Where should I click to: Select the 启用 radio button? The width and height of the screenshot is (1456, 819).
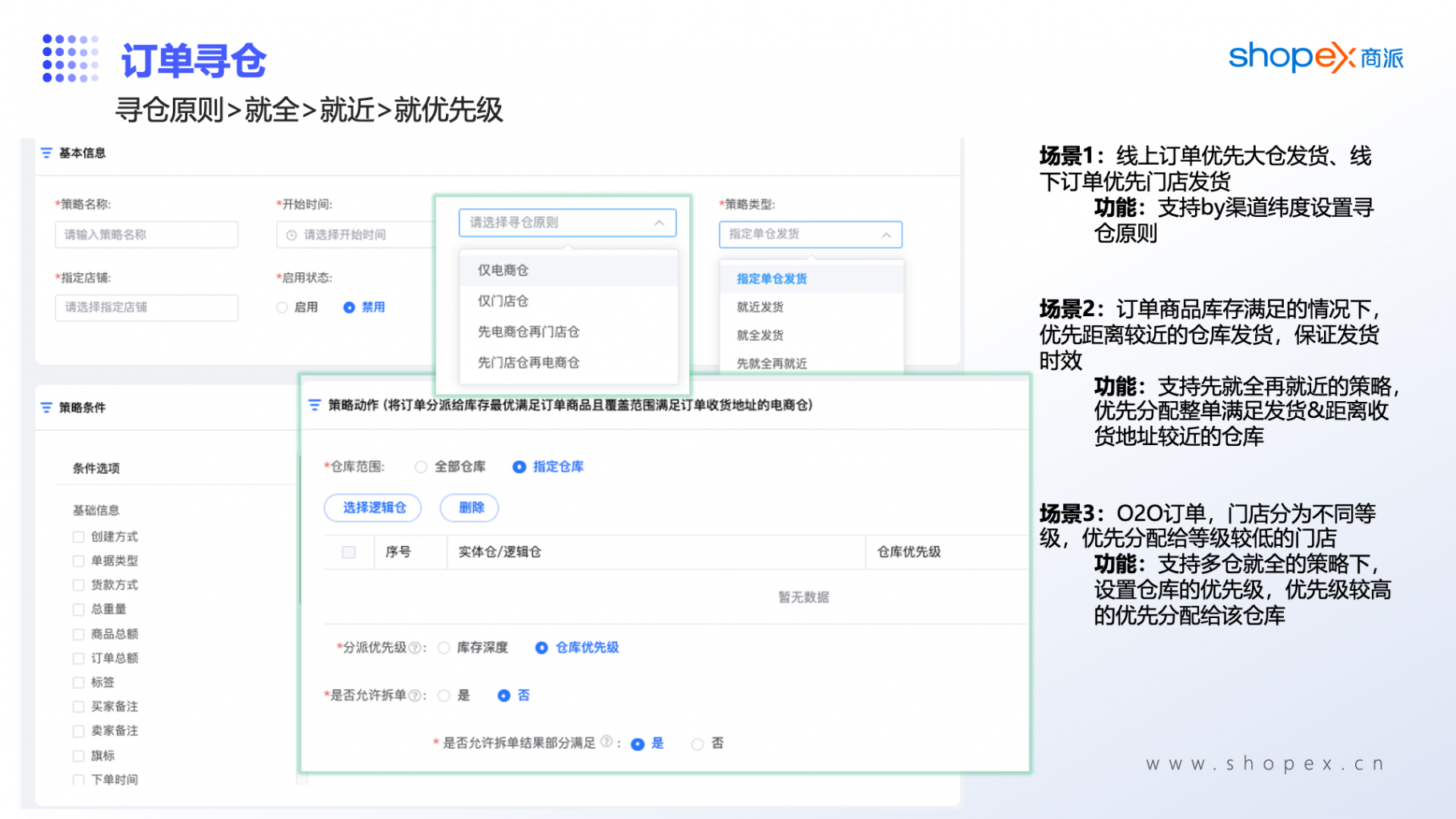(282, 307)
